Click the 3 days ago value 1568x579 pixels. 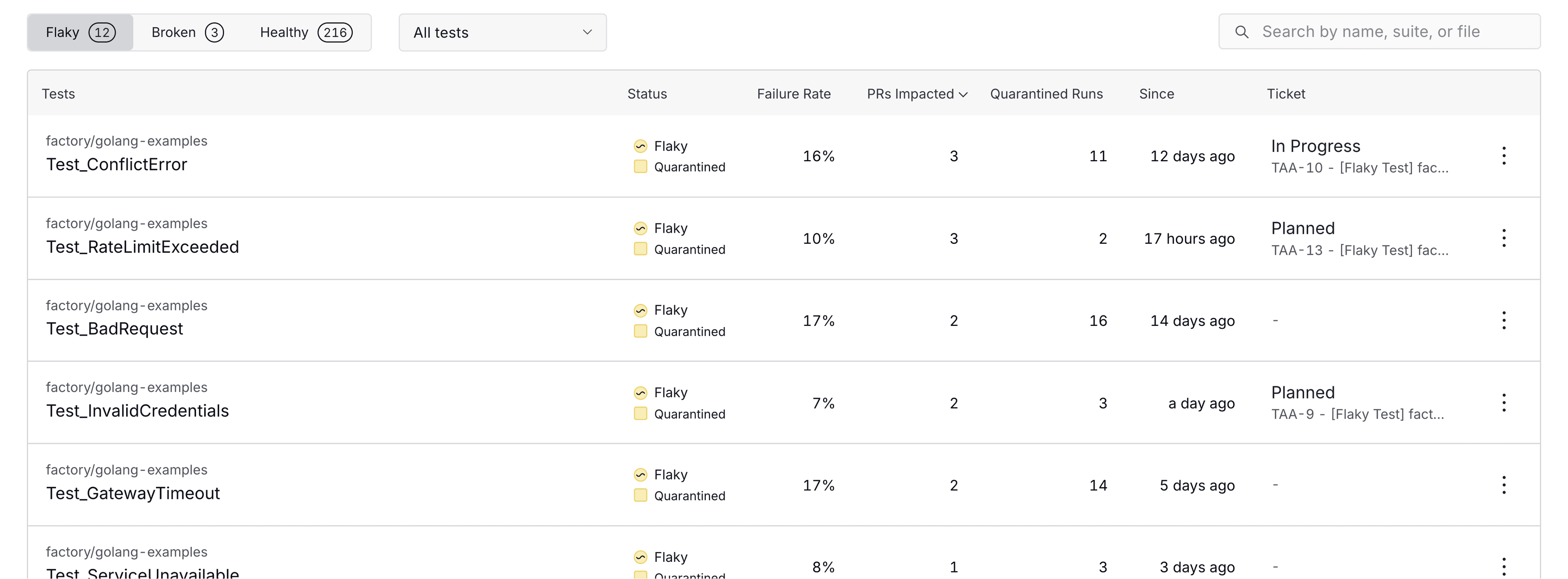(1197, 568)
